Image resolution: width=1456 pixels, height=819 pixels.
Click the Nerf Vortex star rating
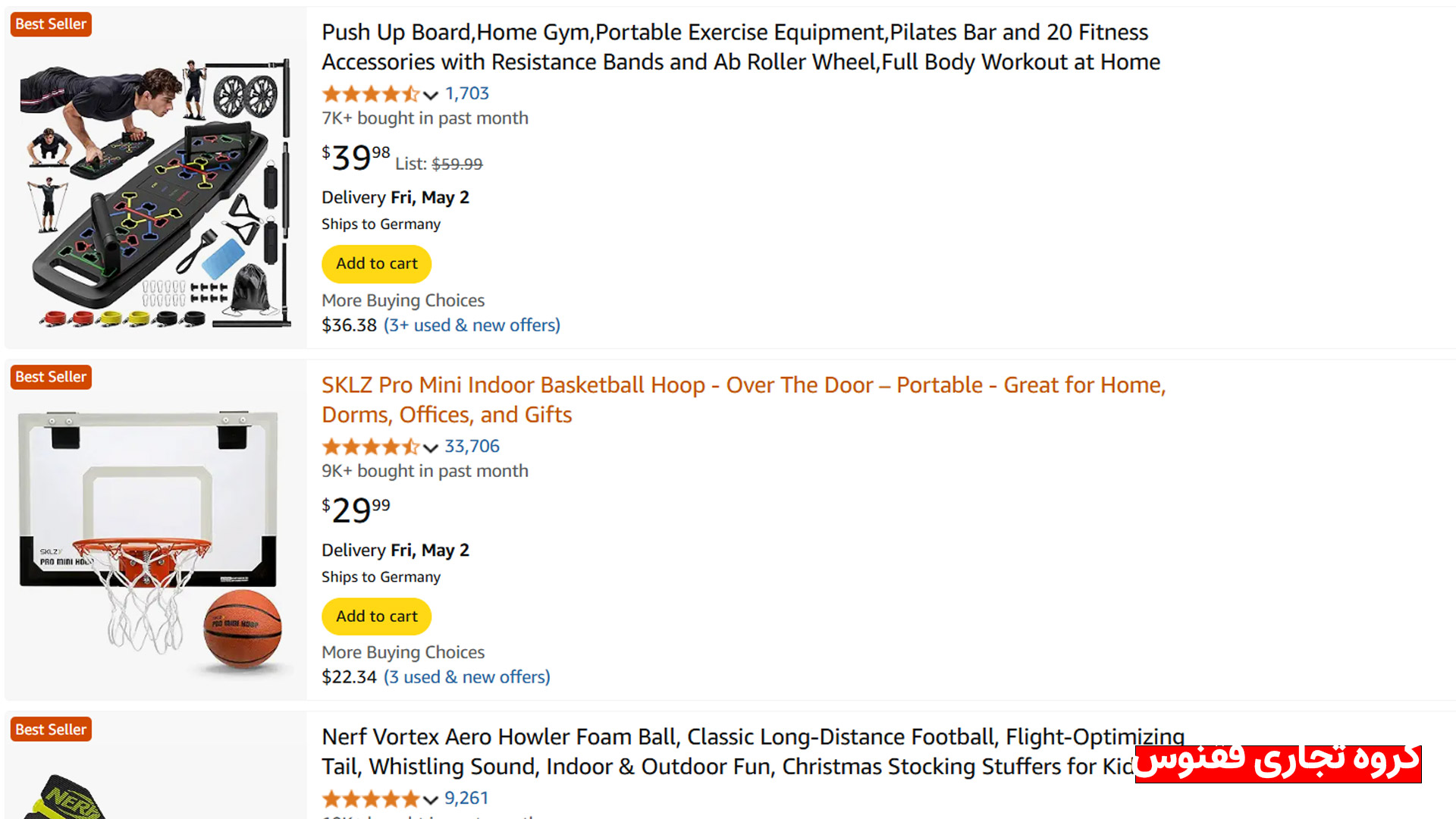(370, 799)
